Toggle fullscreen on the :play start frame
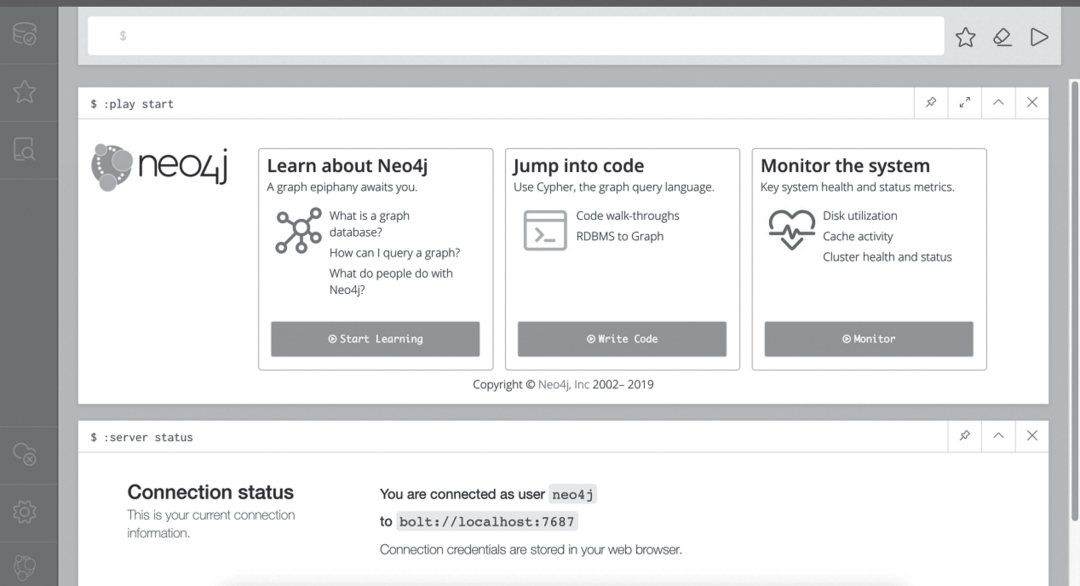 pos(965,103)
